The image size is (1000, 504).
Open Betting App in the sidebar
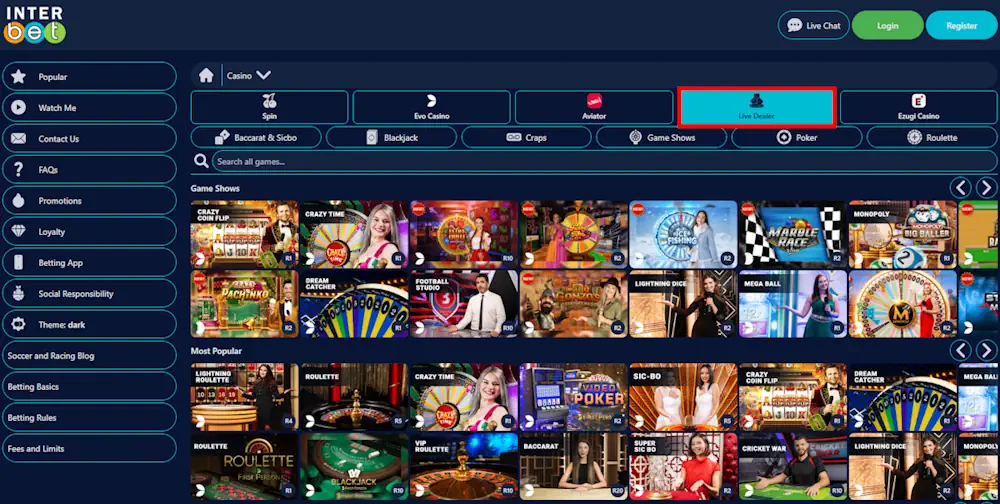click(x=89, y=262)
